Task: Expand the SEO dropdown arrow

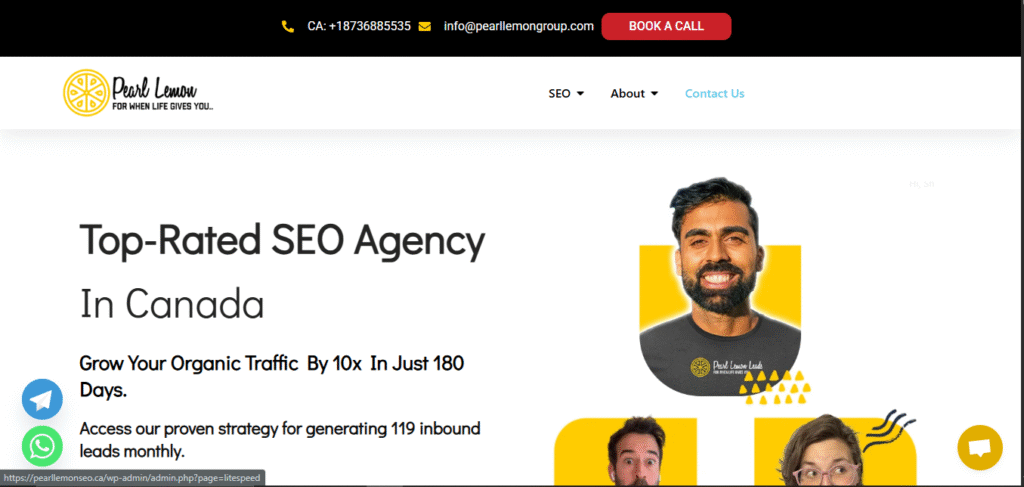Action: coord(580,93)
